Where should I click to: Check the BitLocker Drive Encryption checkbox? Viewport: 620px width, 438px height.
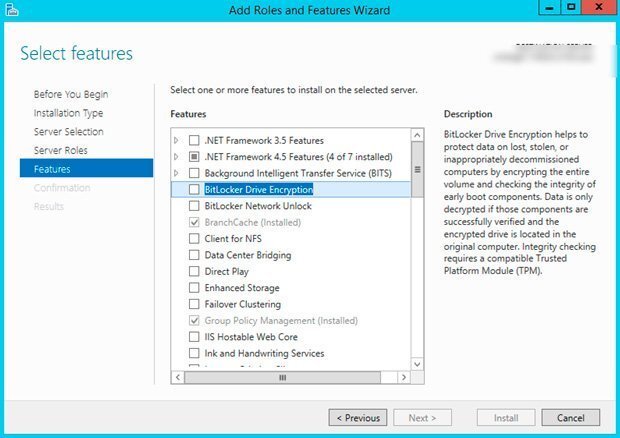pyautogui.click(x=194, y=189)
